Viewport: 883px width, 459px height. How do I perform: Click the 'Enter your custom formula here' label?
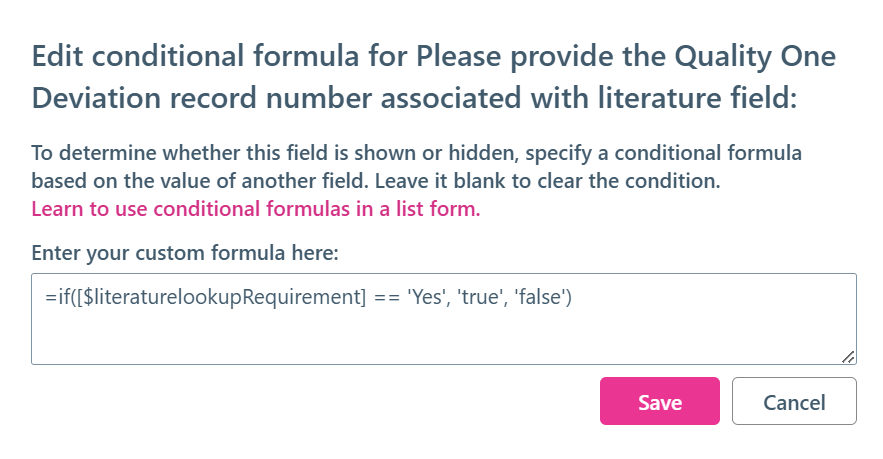click(185, 253)
